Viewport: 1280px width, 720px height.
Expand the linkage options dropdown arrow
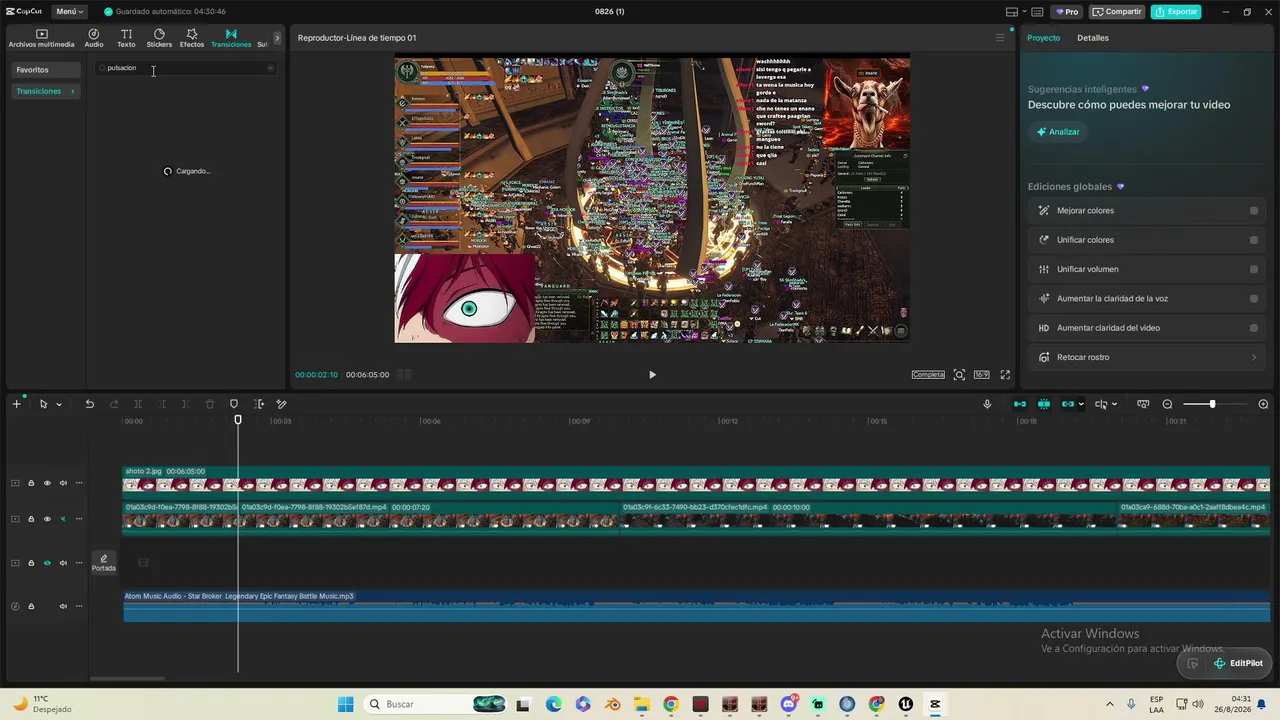[1081, 404]
